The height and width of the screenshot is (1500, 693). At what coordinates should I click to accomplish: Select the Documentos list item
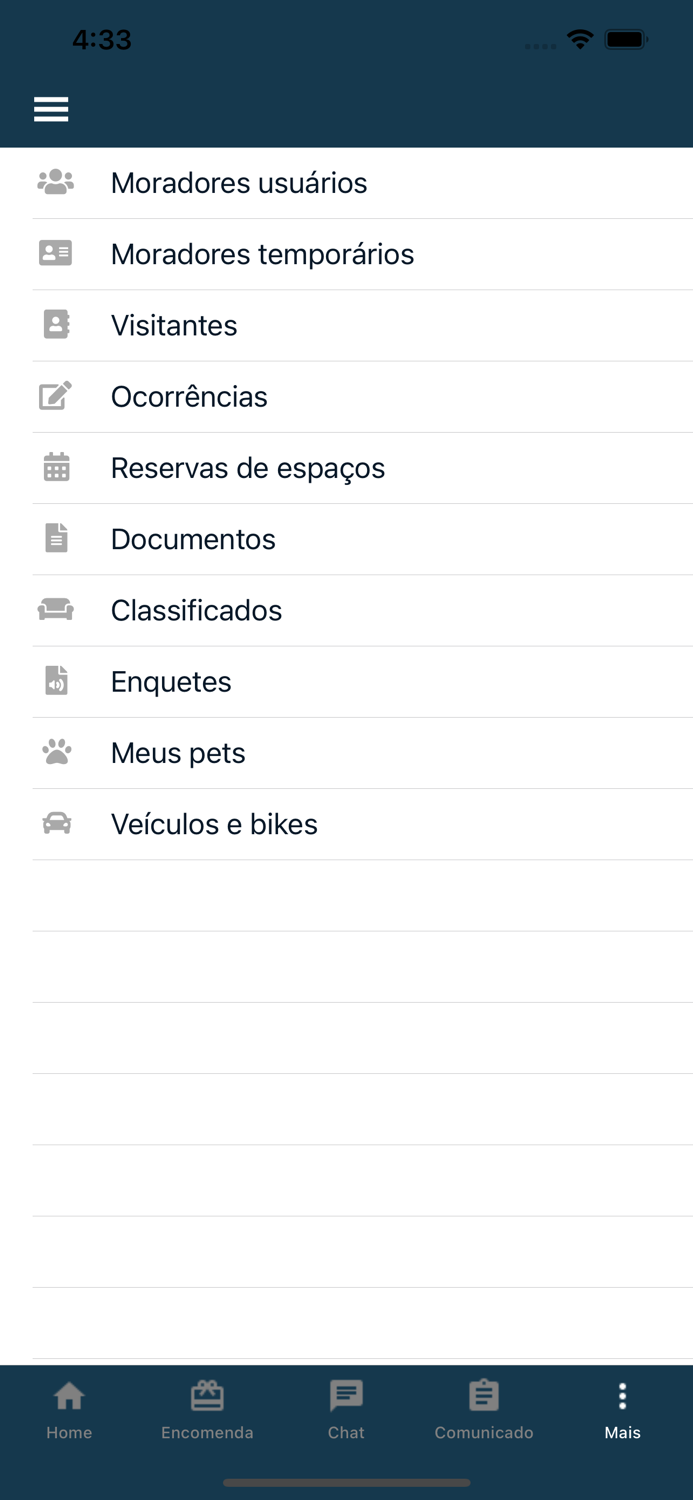193,539
